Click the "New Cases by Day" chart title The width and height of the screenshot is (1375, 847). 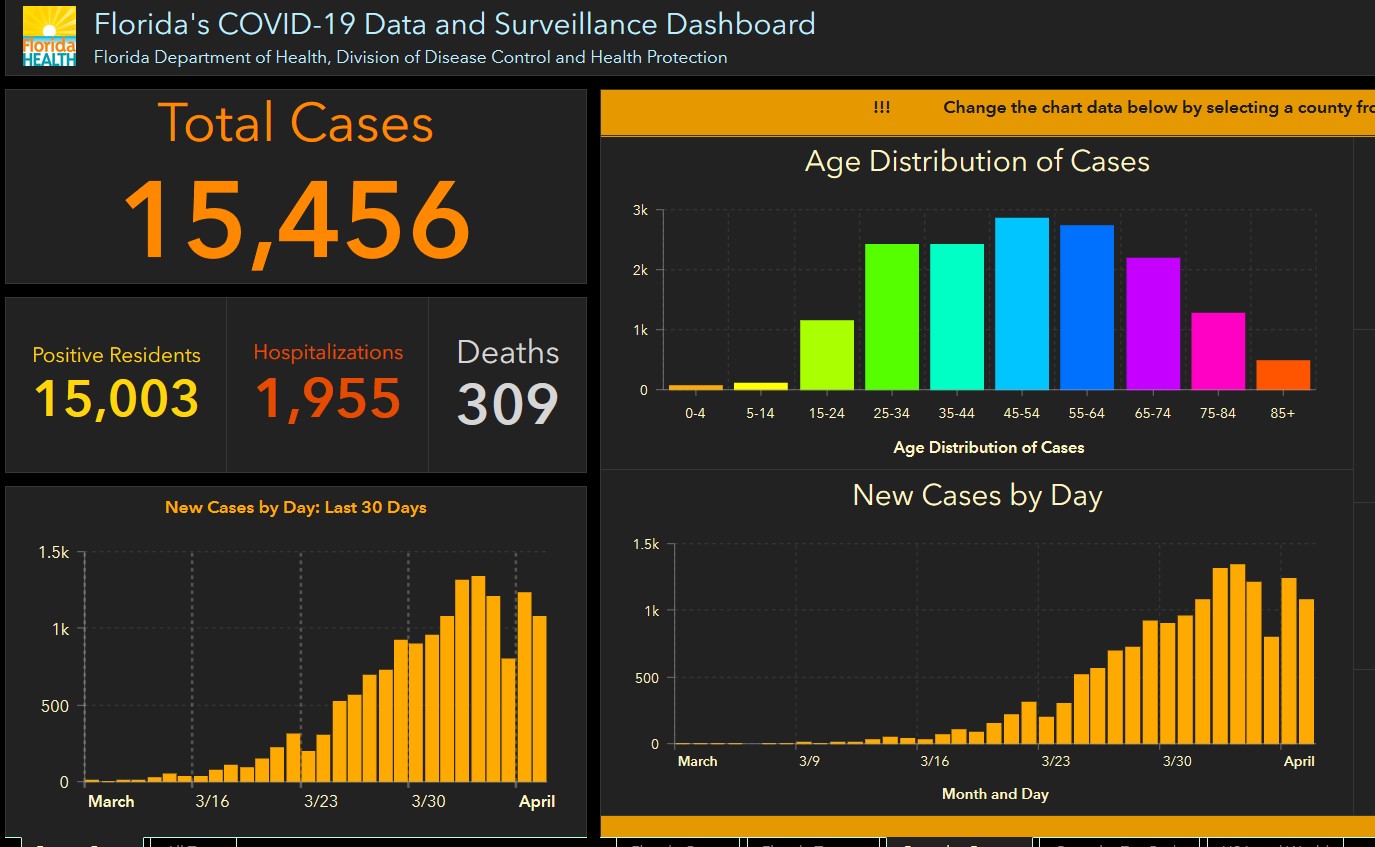tap(977, 496)
